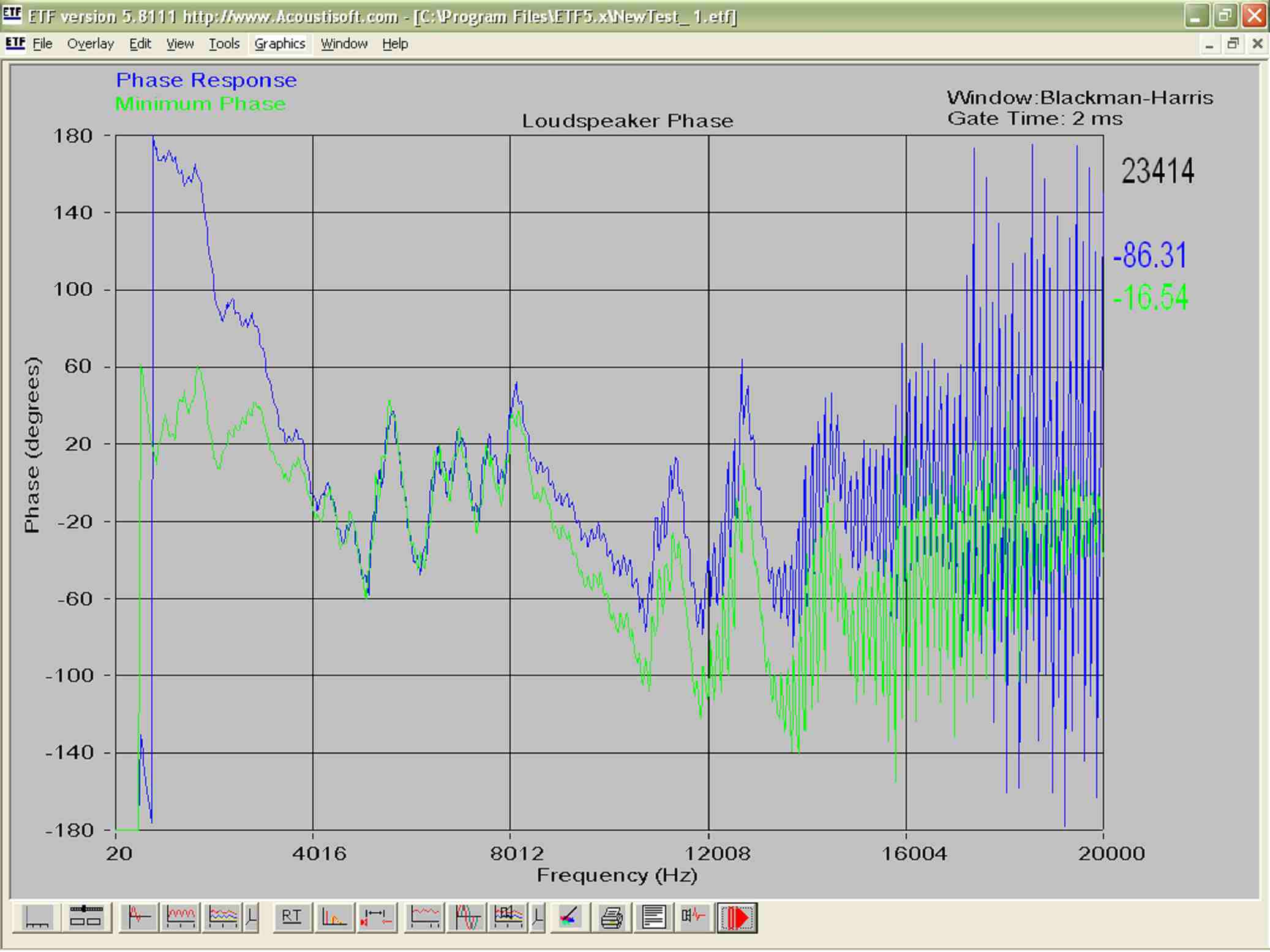Open the Tools menu
Viewport: 1270px width, 952px height.
coord(224,44)
